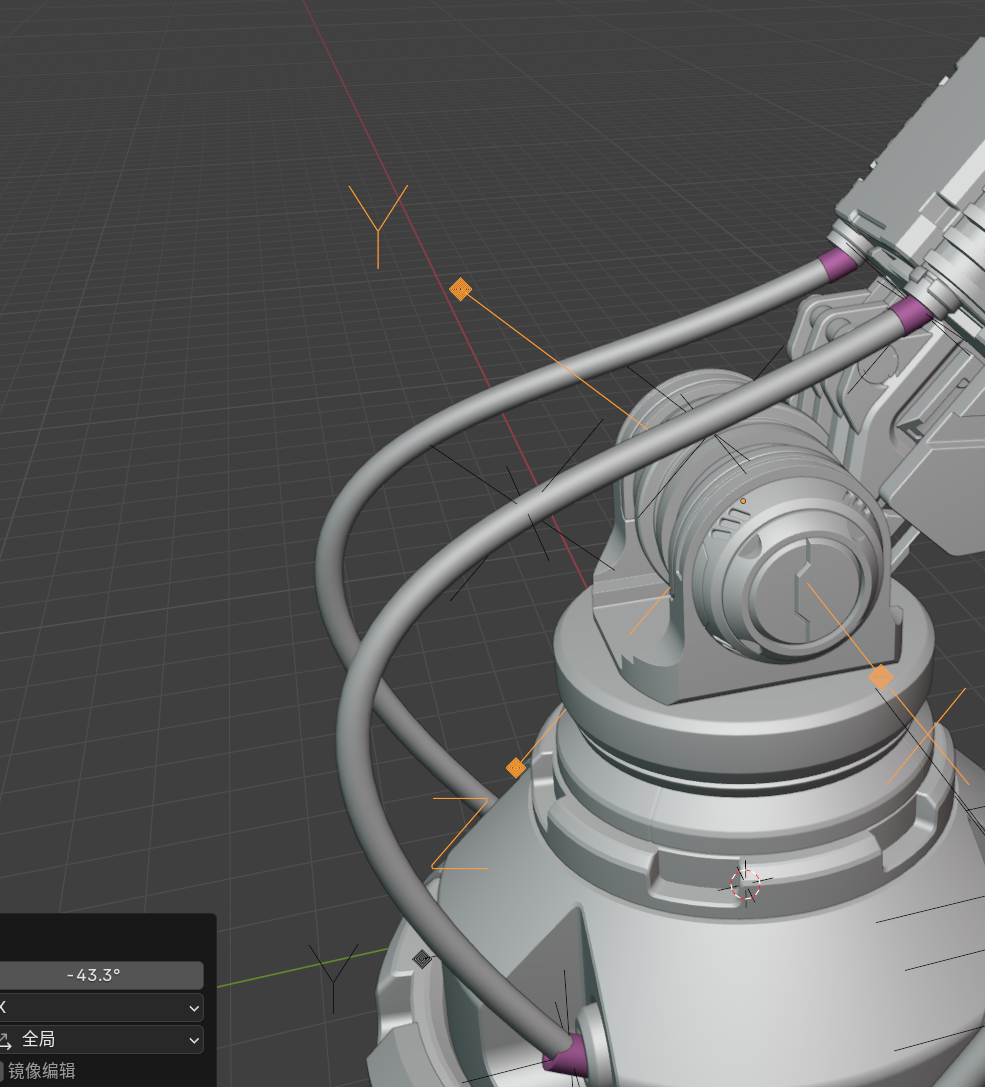985x1087 pixels.
Task: Click the orange origin dot on the joint
Action: [743, 501]
